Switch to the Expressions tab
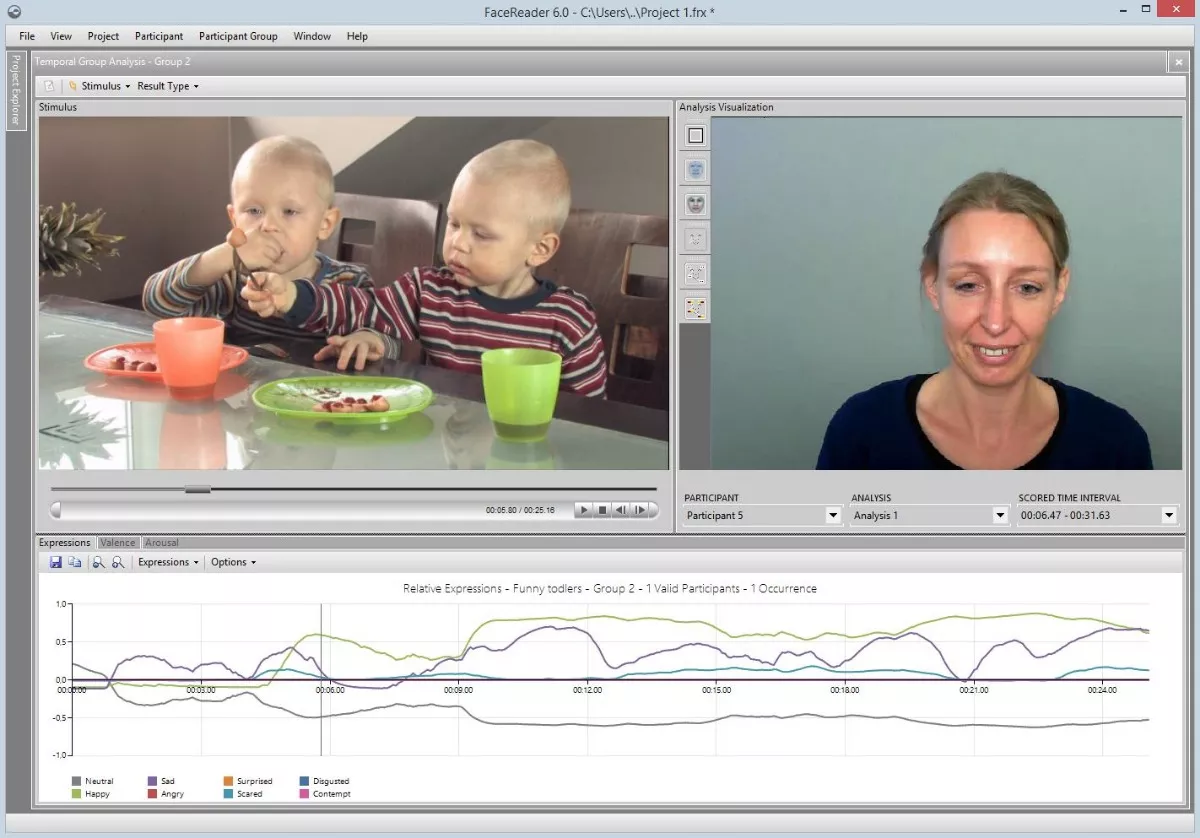Image resolution: width=1200 pixels, height=838 pixels. [65, 543]
